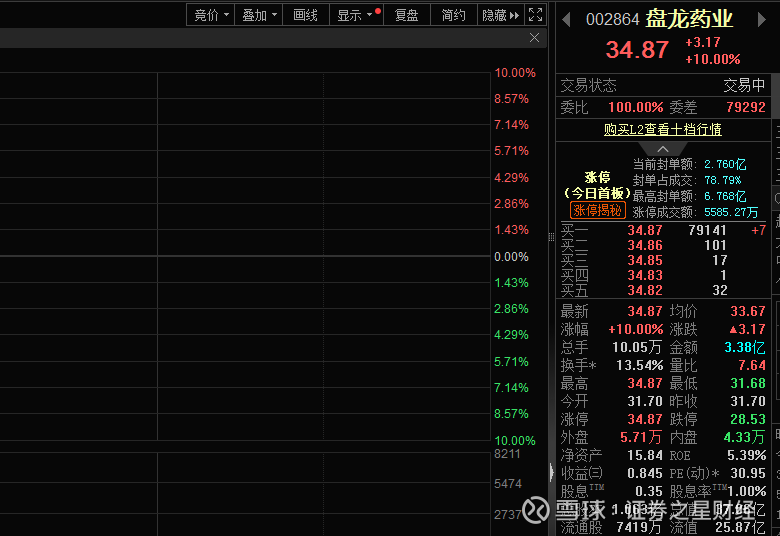This screenshot has height=536, width=780.
Task: Toggle fullscreen chart icon
Action: (535, 15)
